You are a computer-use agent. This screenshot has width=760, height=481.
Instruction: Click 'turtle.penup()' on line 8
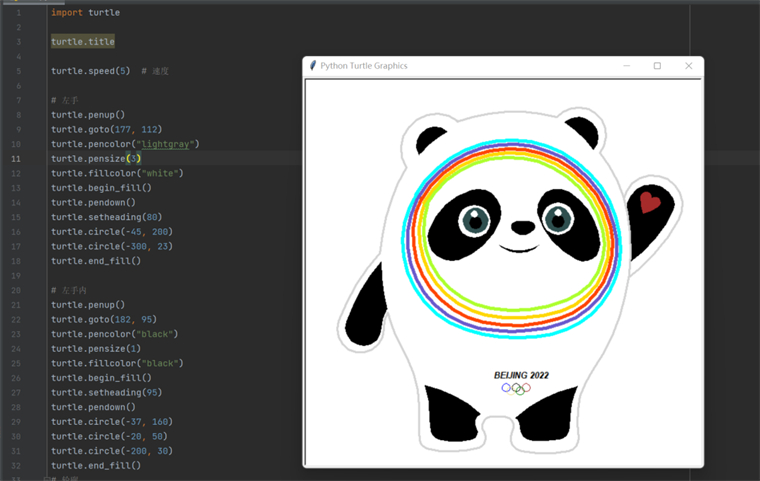click(88, 115)
